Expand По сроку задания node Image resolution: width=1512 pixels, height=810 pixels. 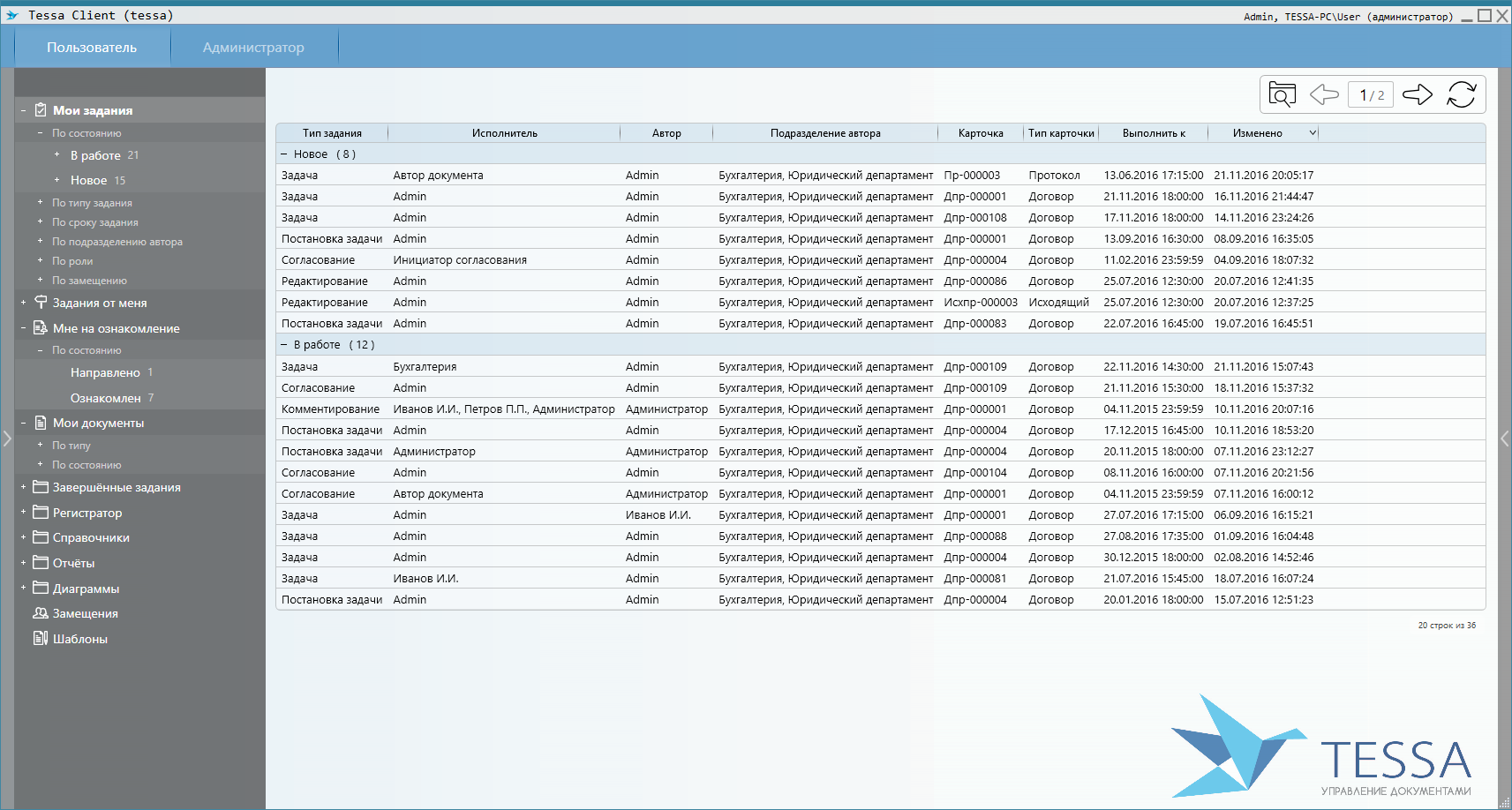[40, 221]
